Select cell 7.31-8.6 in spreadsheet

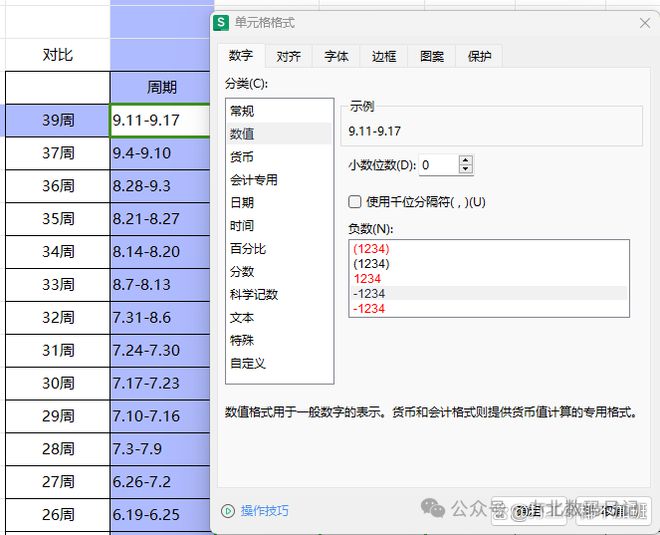click(x=160, y=317)
